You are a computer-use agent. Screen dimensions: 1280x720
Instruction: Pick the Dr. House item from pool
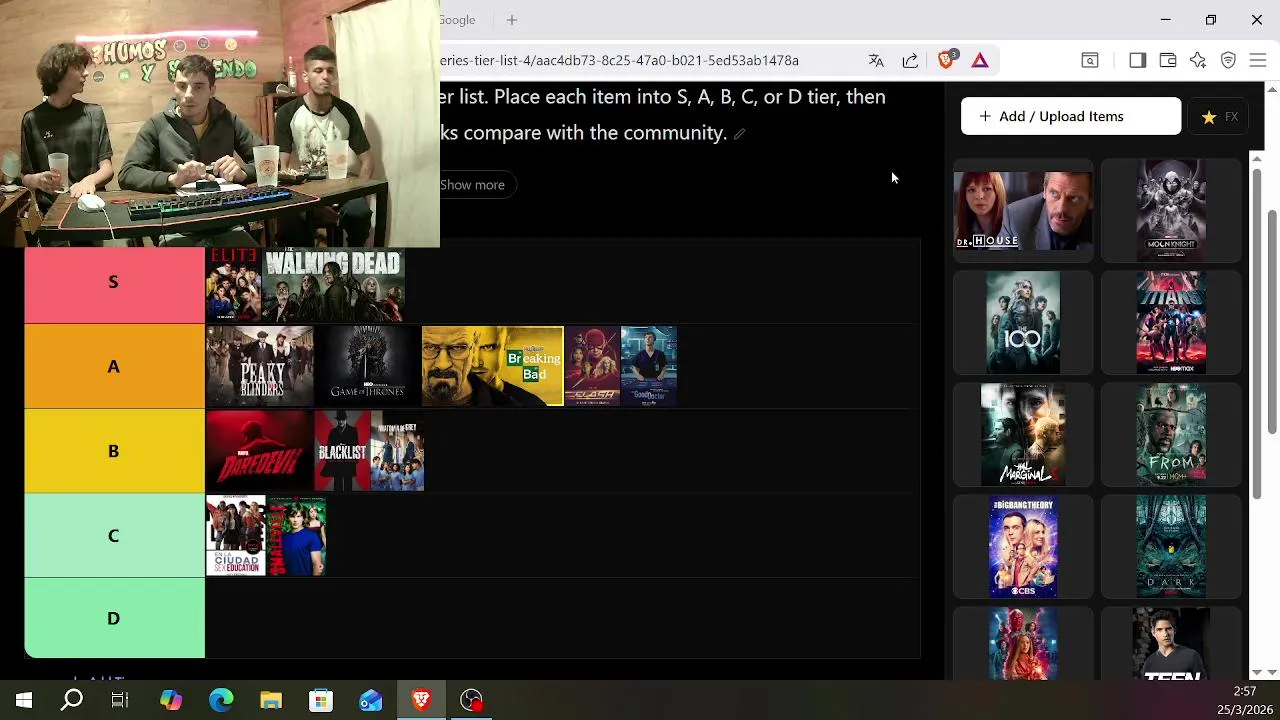(x=1023, y=210)
